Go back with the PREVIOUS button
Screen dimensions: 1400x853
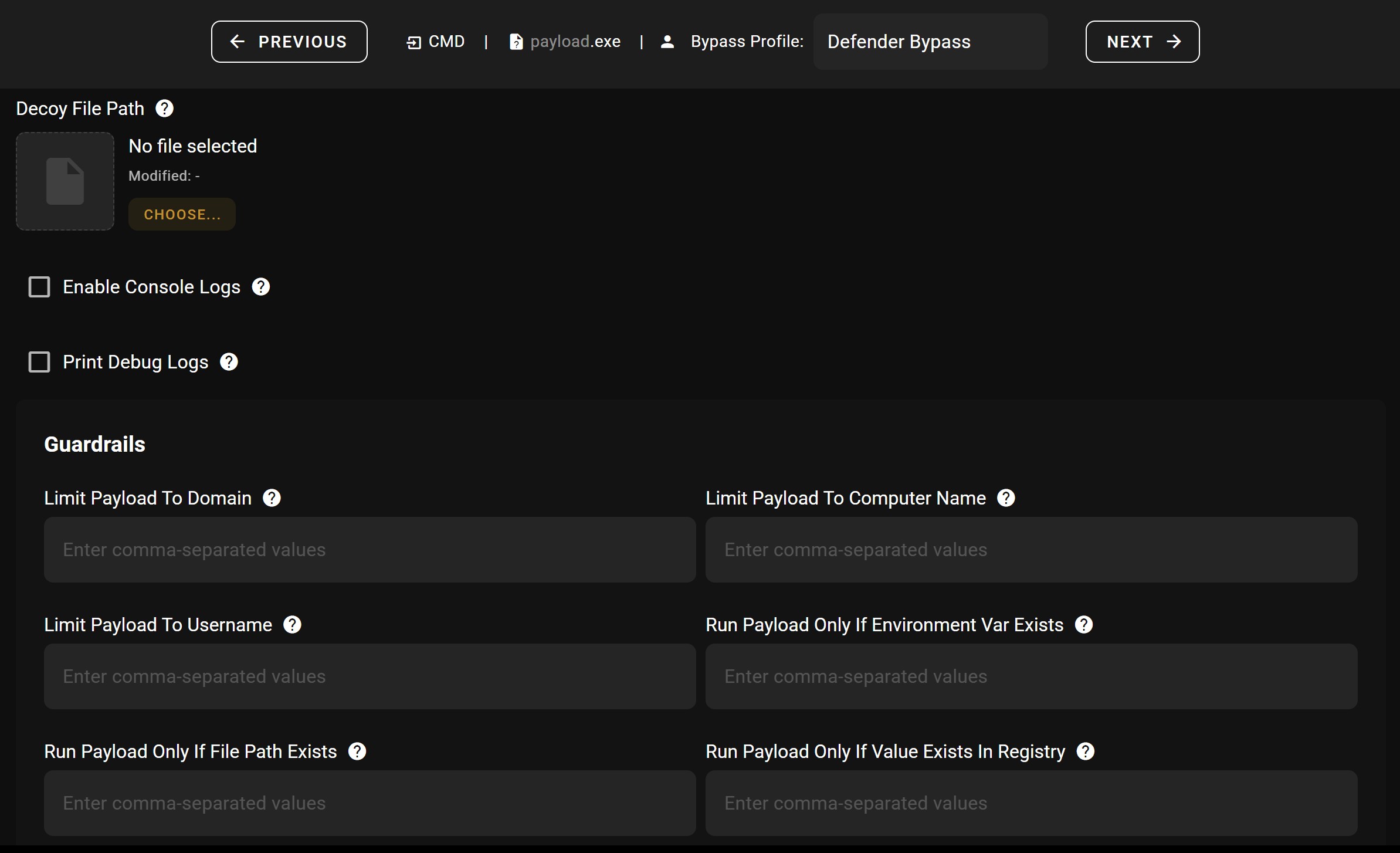[x=289, y=42]
